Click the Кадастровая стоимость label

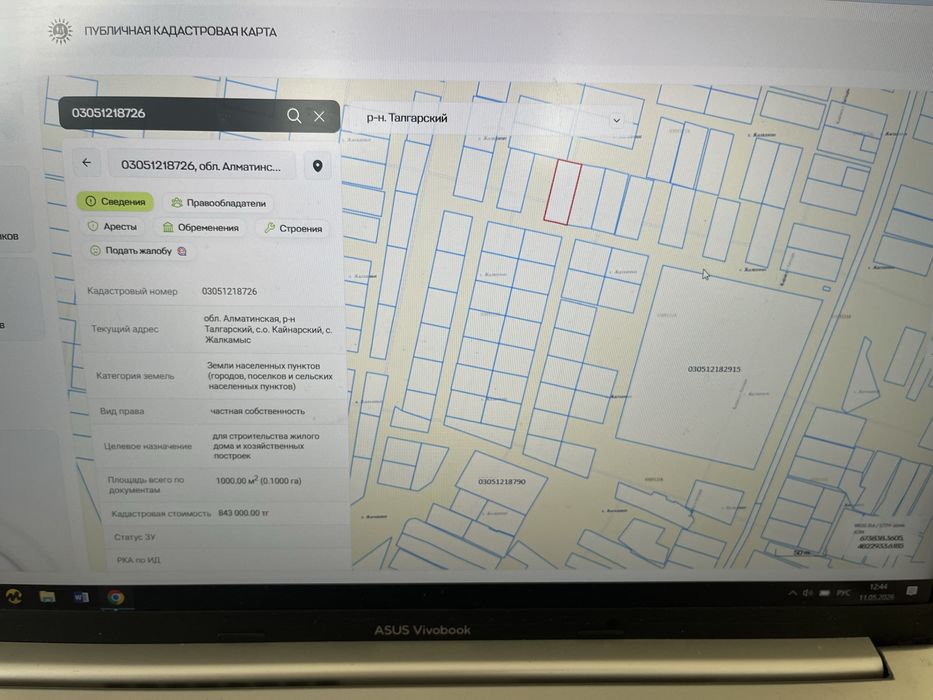(x=161, y=513)
